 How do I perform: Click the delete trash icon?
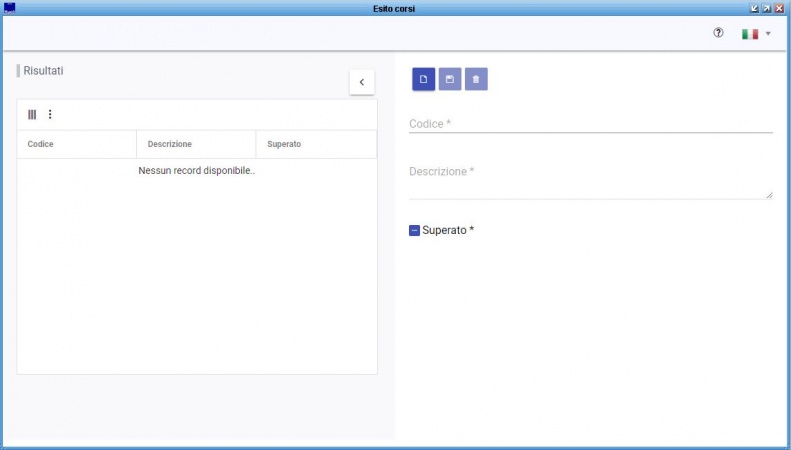[x=476, y=79]
